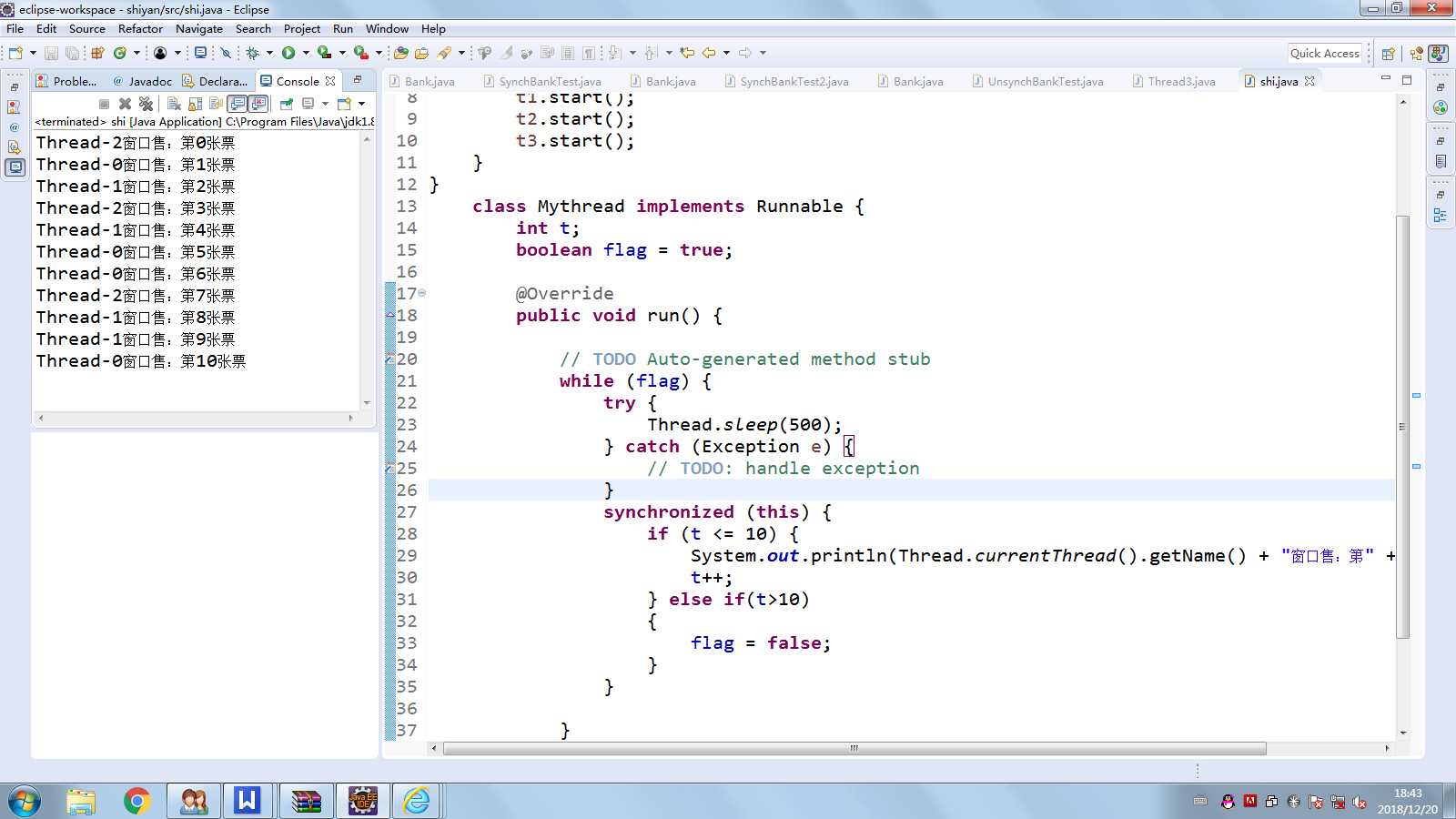Switch to UnsynchBankTest.java editor tab
The height and width of the screenshot is (819, 1456).
click(1037, 81)
